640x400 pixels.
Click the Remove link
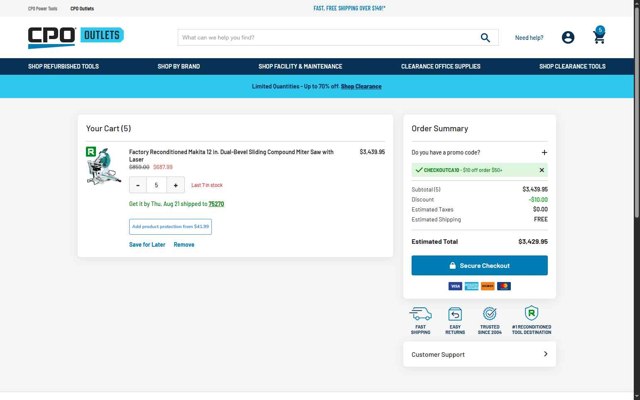point(184,245)
